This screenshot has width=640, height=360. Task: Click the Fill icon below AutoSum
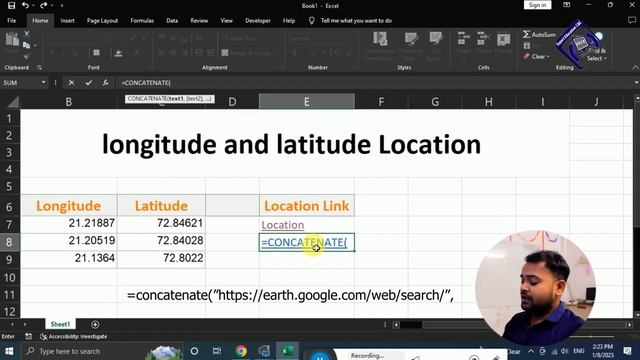527,46
